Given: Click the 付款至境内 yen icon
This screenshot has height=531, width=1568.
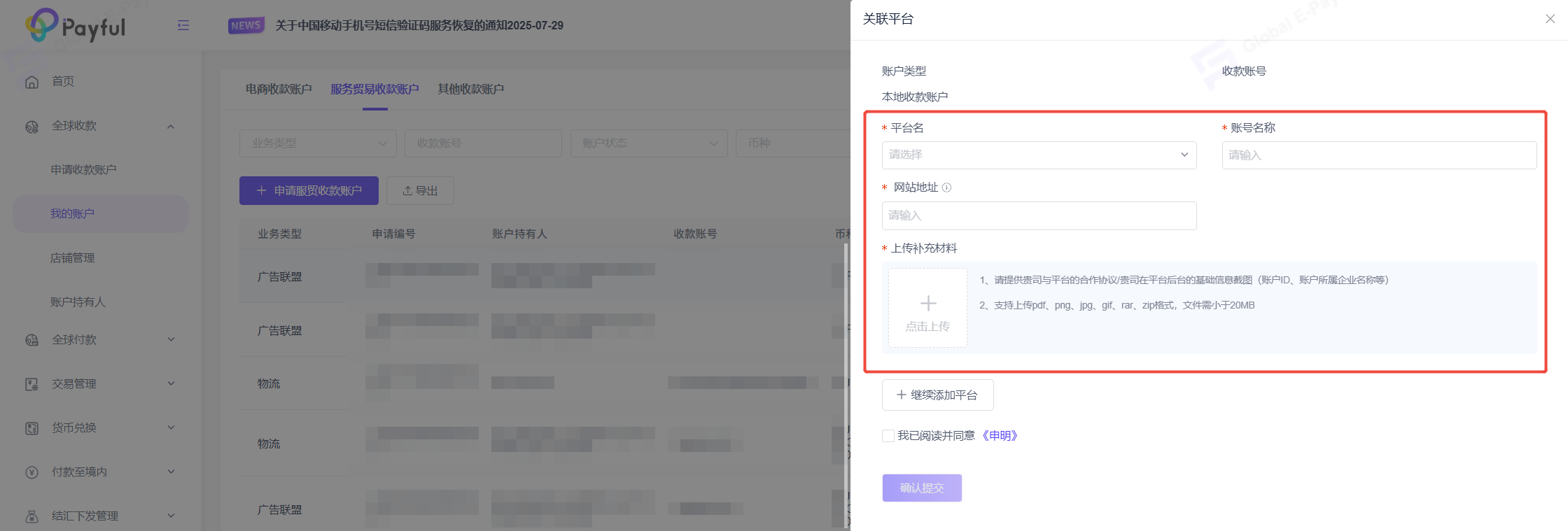Looking at the screenshot, I should pos(31,472).
